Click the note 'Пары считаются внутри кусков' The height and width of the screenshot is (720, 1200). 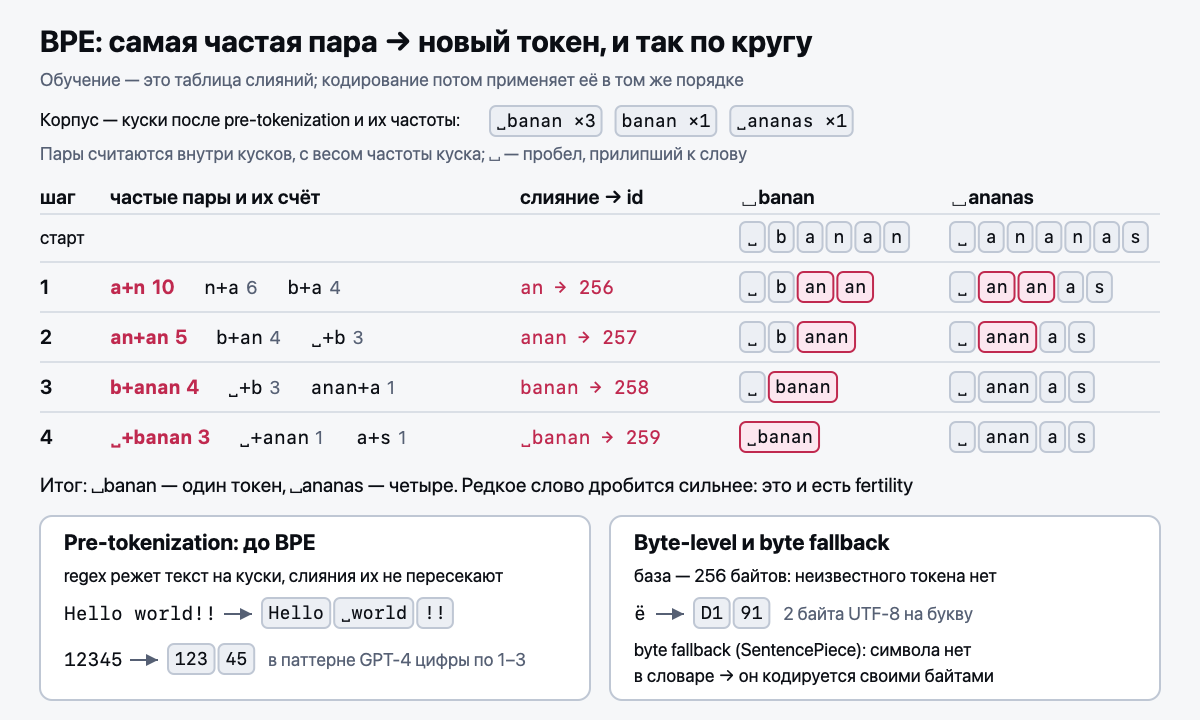393,155
